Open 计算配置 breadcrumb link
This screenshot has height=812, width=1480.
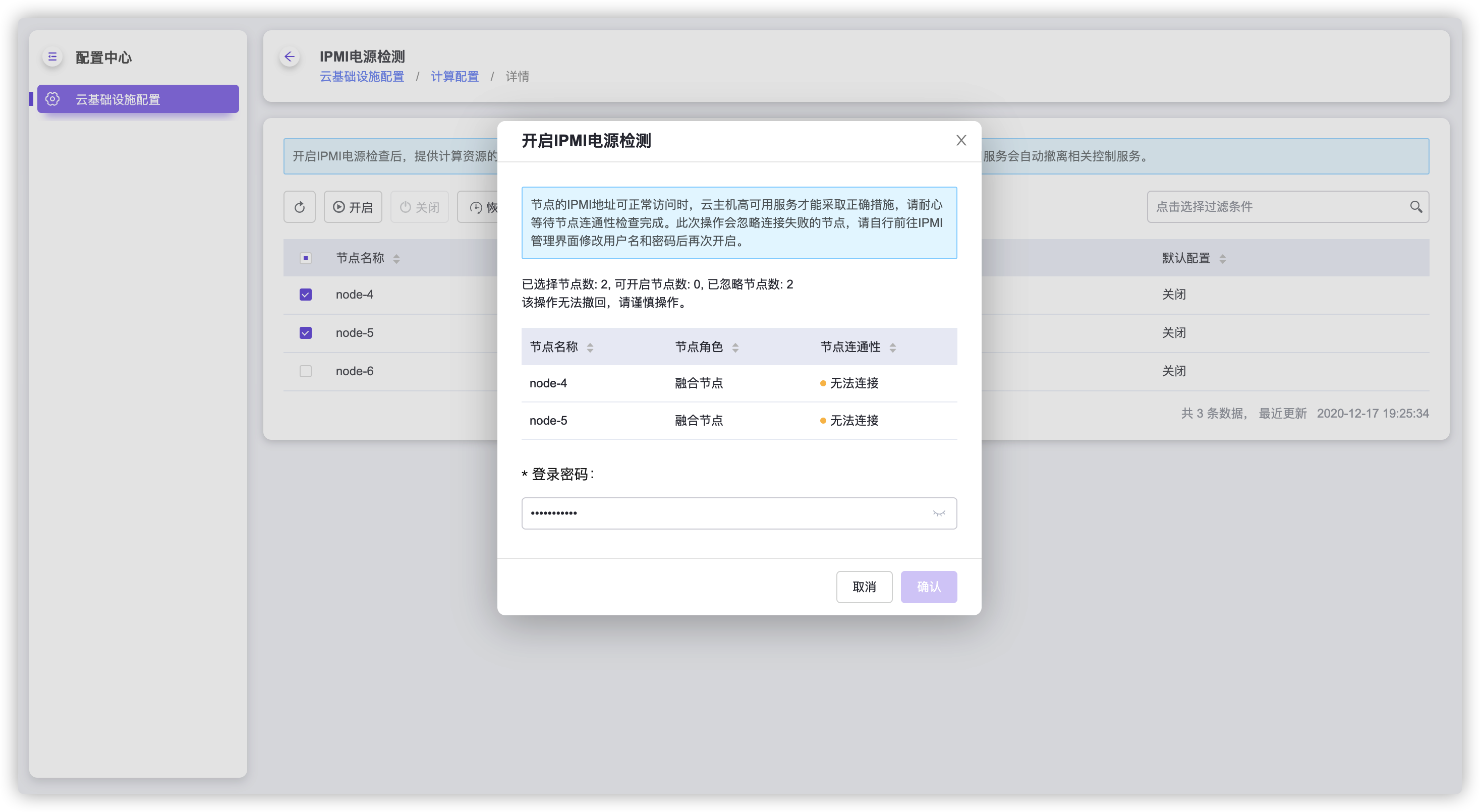pos(454,77)
